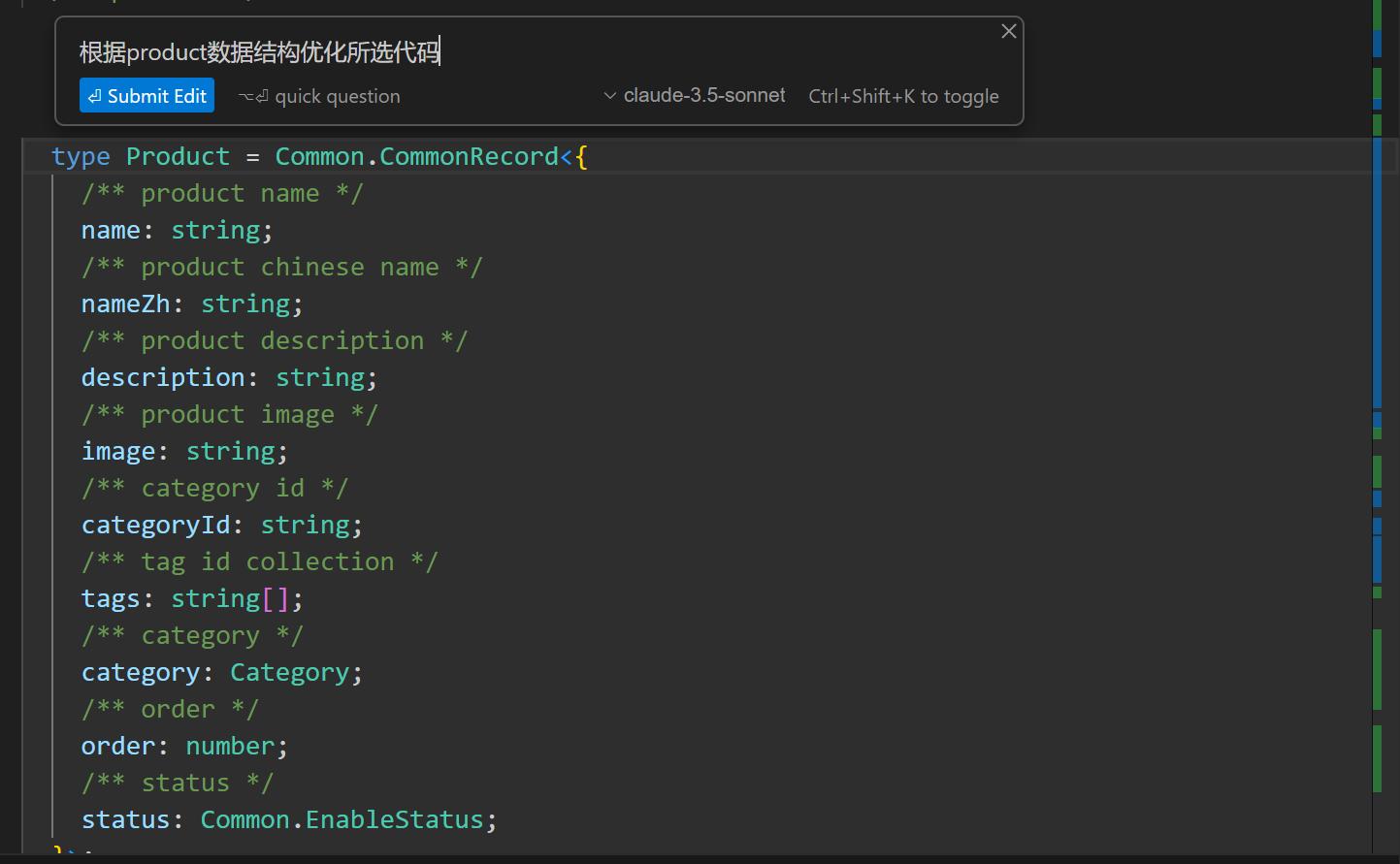
Task: Click the 'tag id collection' comment
Action: (260, 561)
